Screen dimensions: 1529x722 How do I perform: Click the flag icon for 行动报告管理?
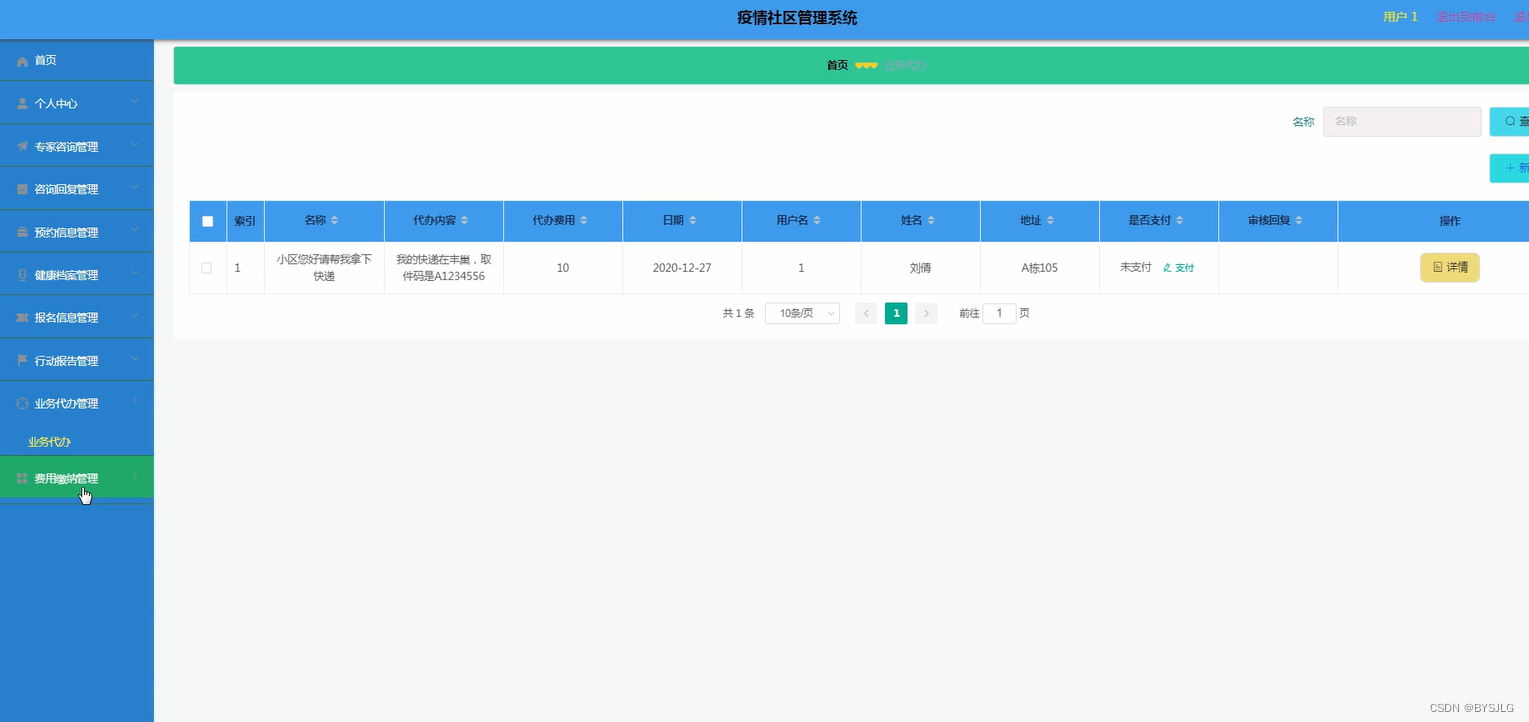tap(22, 361)
